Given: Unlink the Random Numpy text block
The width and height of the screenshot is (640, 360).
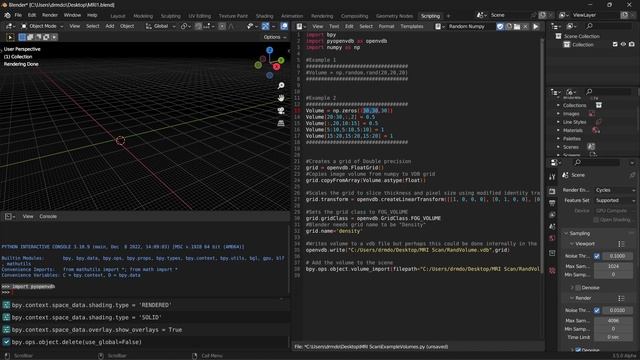Looking at the screenshot, I should pos(525,27).
